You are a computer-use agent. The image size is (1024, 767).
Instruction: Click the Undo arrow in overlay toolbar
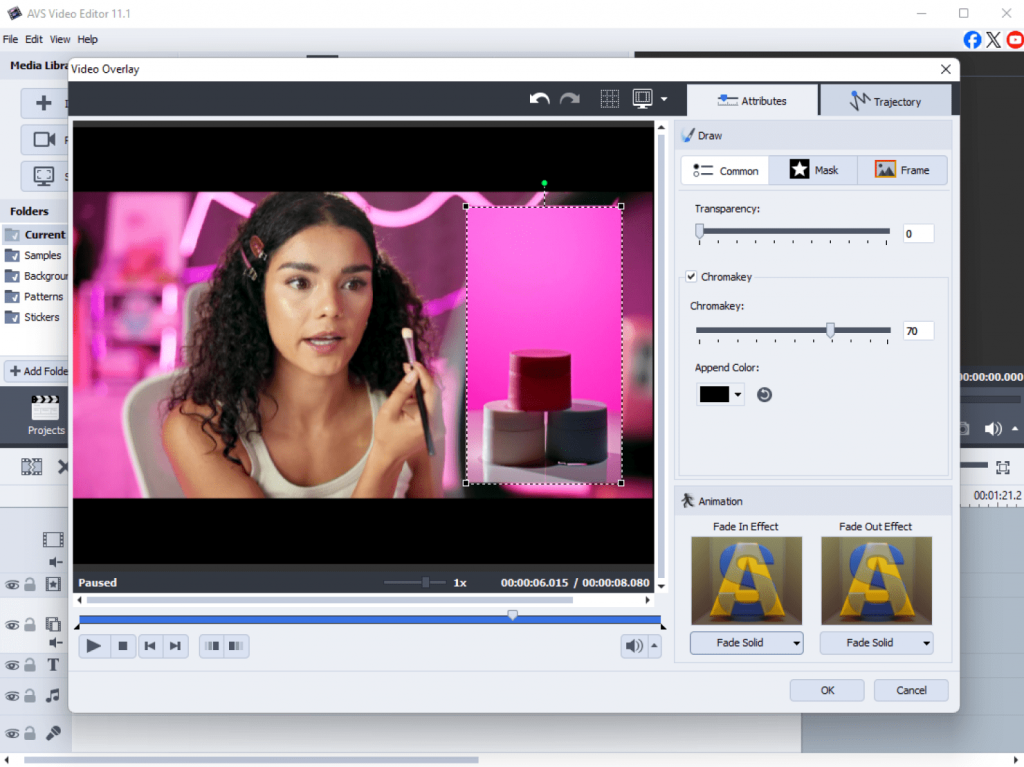539,99
